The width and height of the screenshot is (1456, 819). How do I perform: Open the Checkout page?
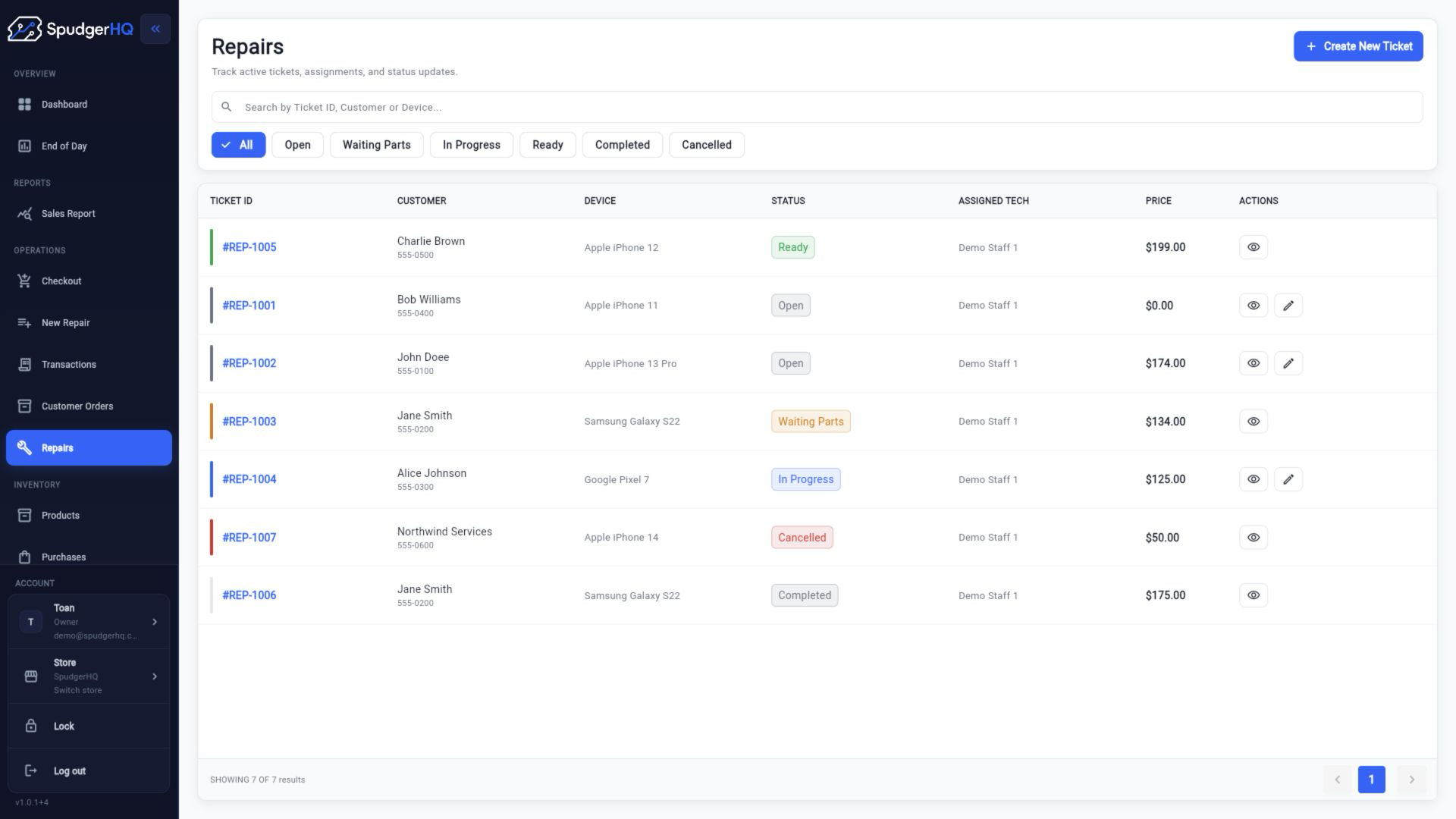(x=89, y=281)
